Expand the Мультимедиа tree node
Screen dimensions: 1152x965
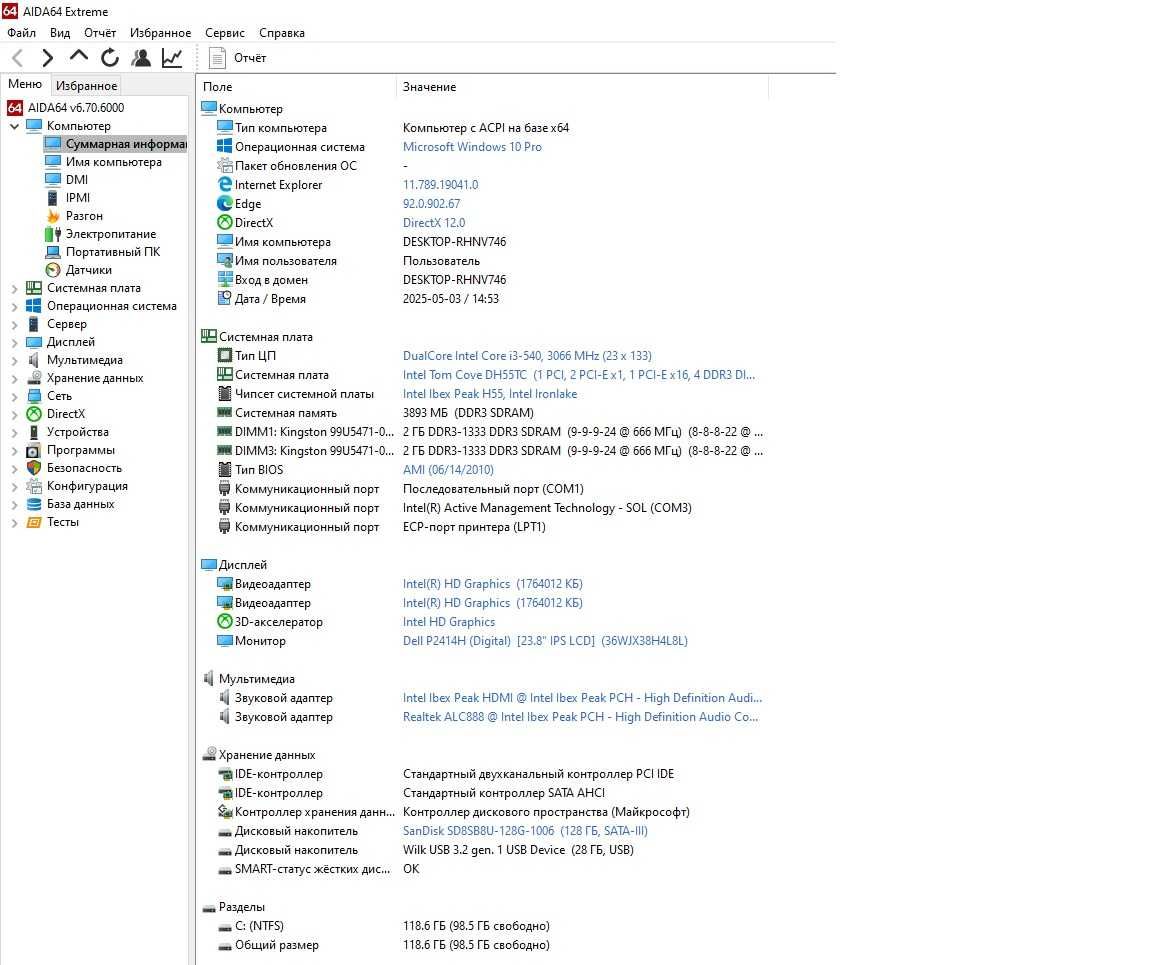click(15, 360)
